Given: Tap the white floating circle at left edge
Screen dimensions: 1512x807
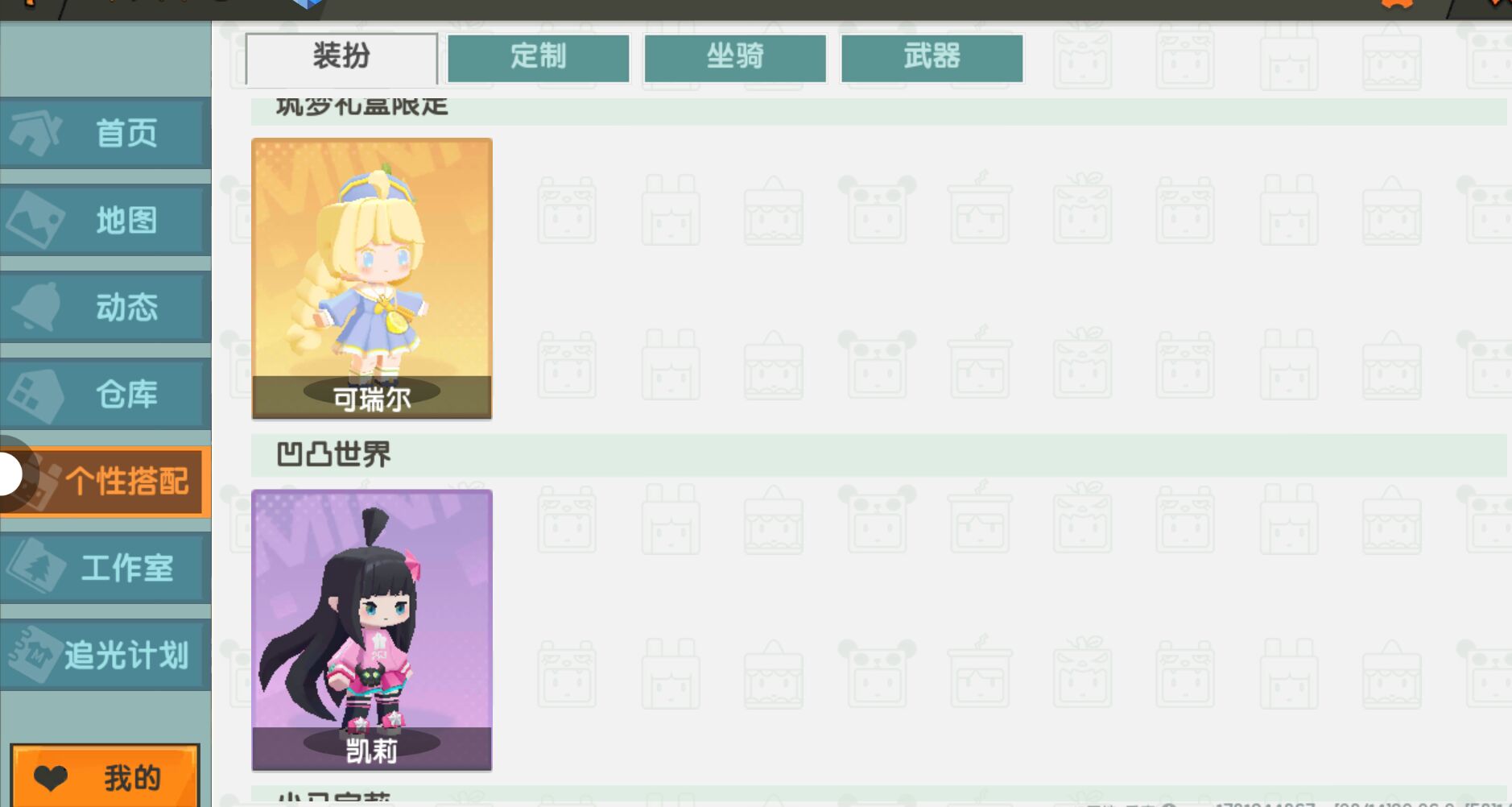Looking at the screenshot, I should (x=10, y=474).
